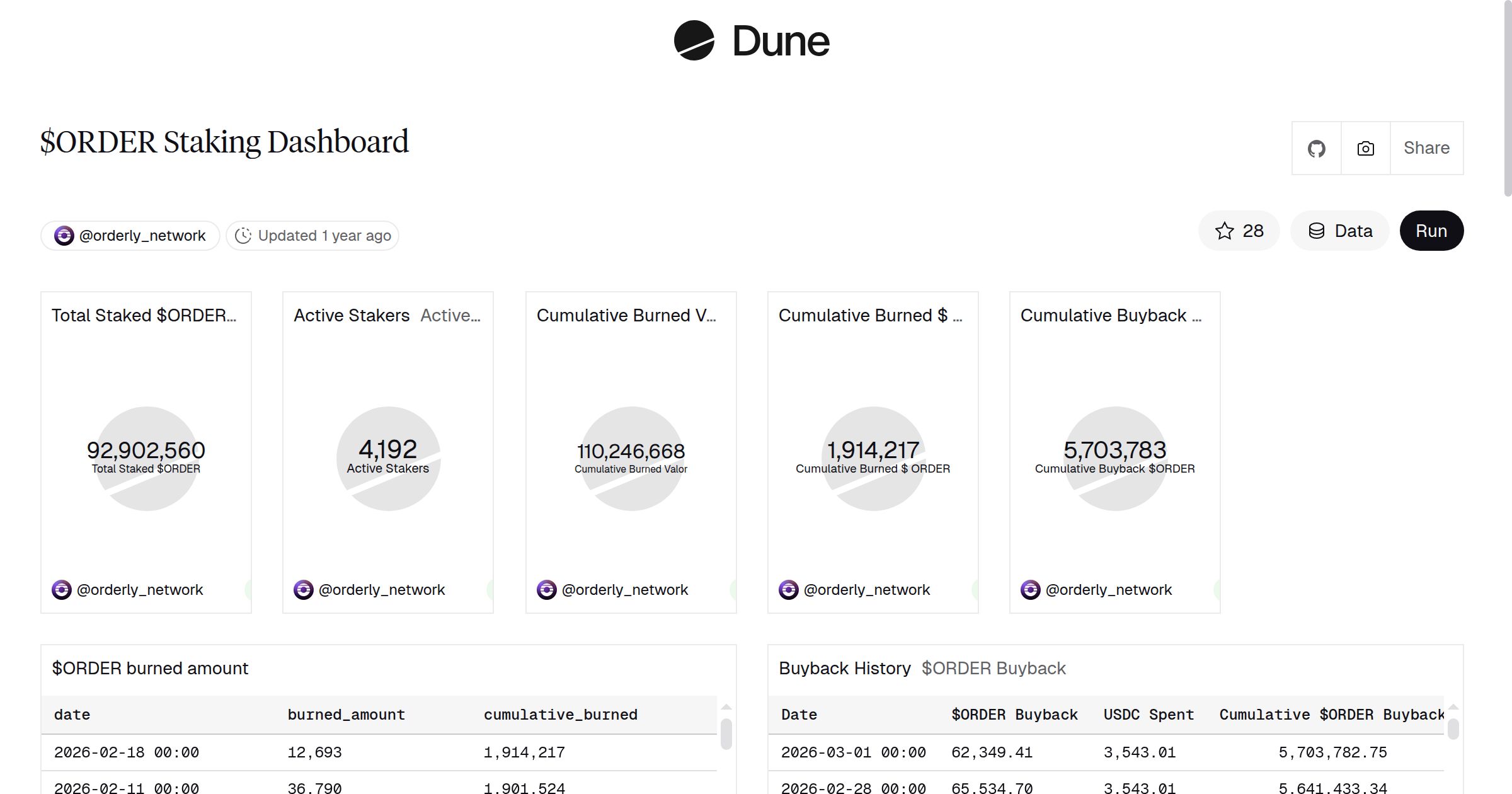Click the avatar on Cumulative Burned Valor widget
Screen dimensions: 1512x794
[x=547, y=589]
